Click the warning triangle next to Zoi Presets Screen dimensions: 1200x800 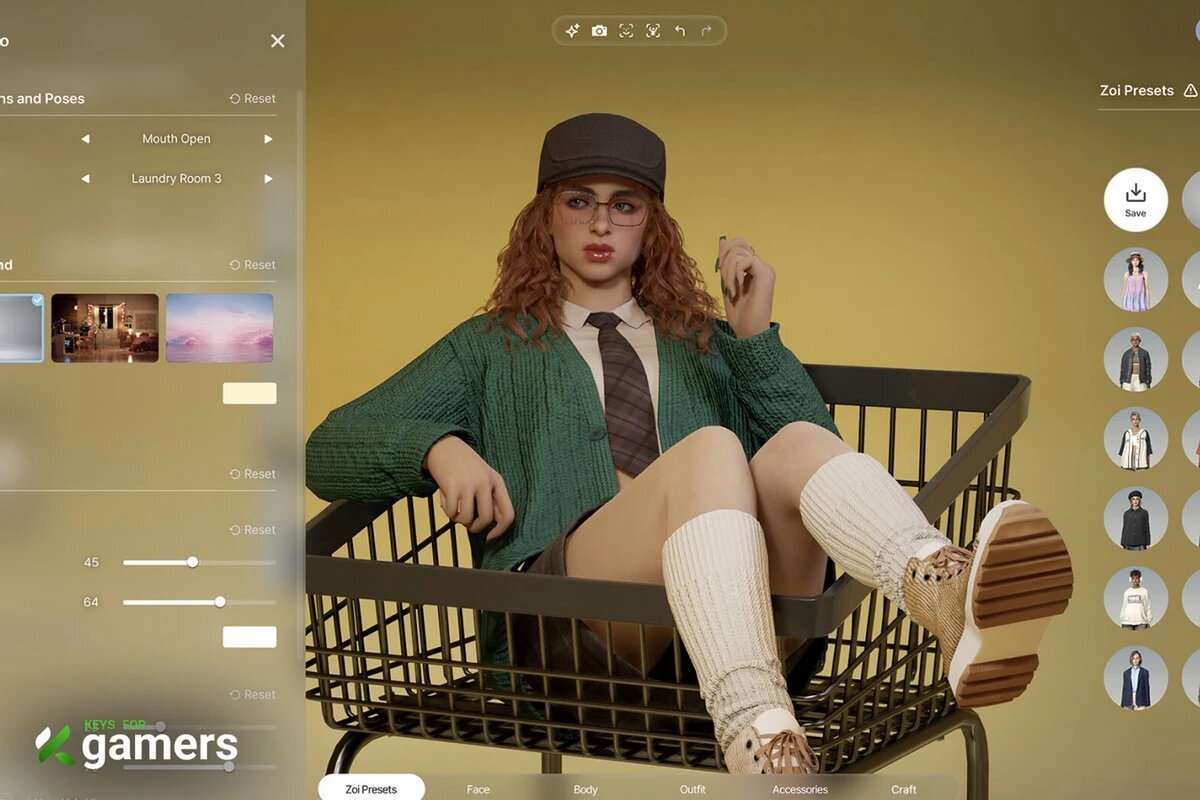1190,90
